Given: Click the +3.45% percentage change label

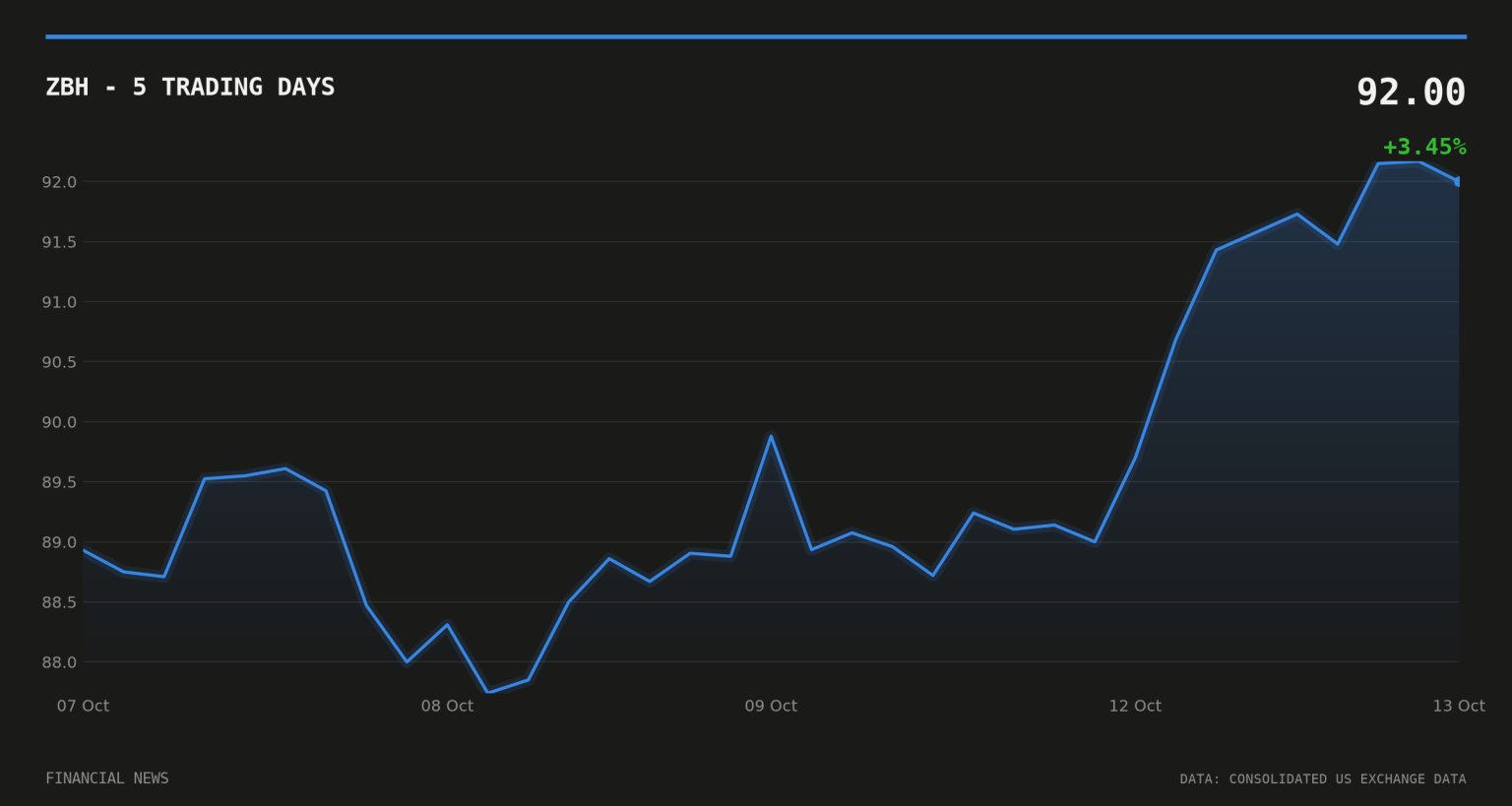Looking at the screenshot, I should pos(1424,147).
